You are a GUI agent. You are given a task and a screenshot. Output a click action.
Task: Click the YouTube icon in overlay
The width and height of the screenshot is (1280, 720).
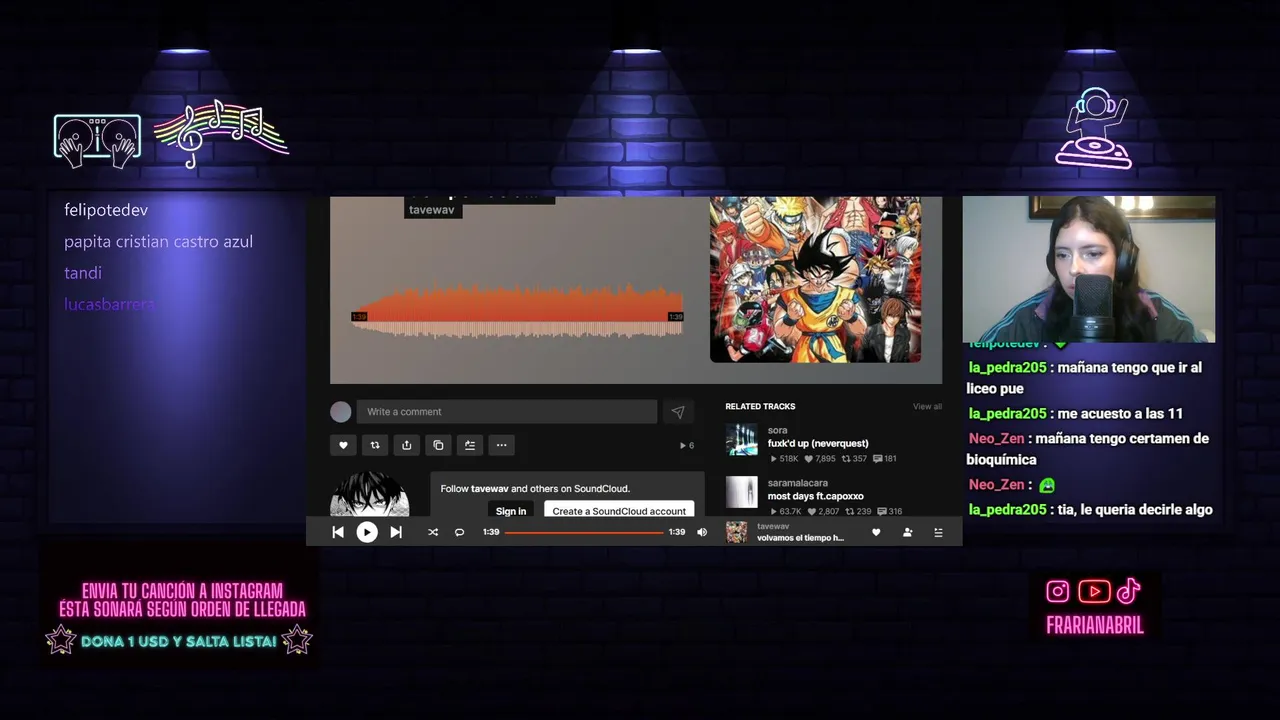(1094, 592)
